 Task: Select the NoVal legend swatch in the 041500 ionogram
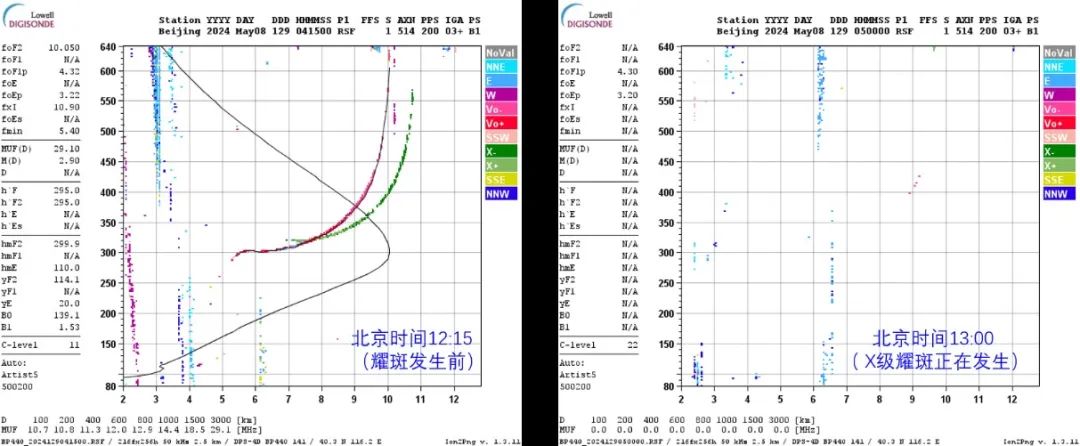[x=501, y=53]
